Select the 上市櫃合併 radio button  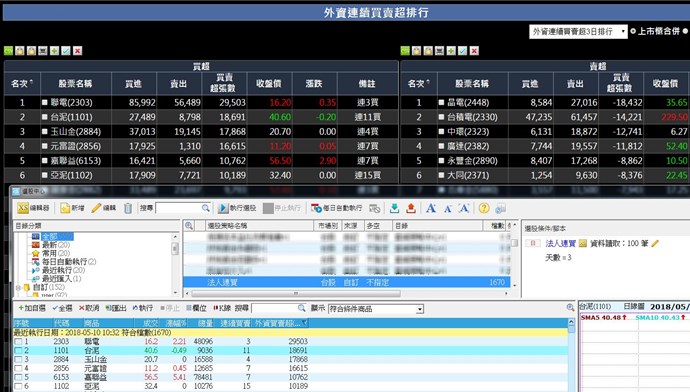(x=633, y=31)
